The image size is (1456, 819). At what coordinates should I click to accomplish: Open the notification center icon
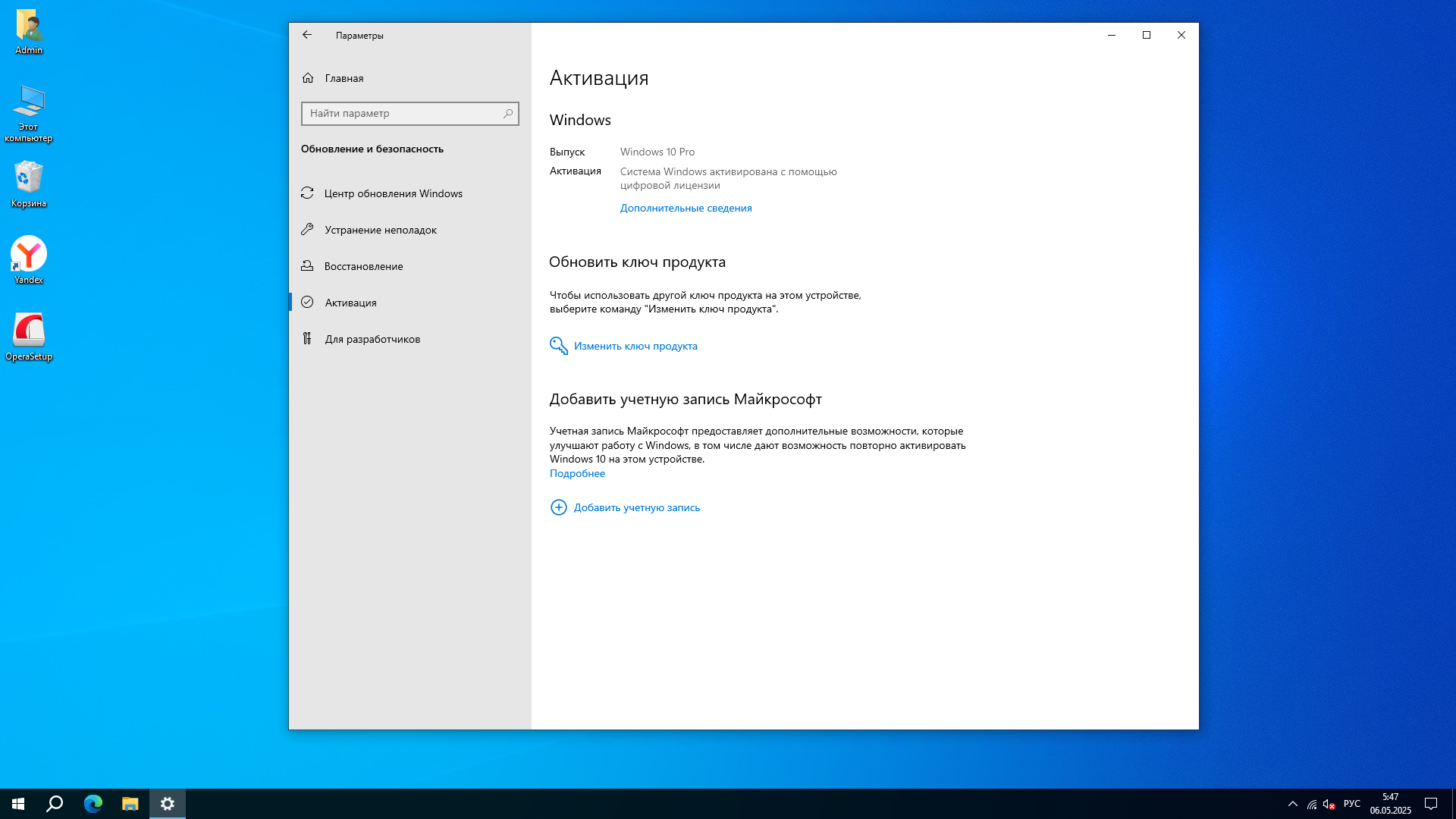[x=1431, y=804]
